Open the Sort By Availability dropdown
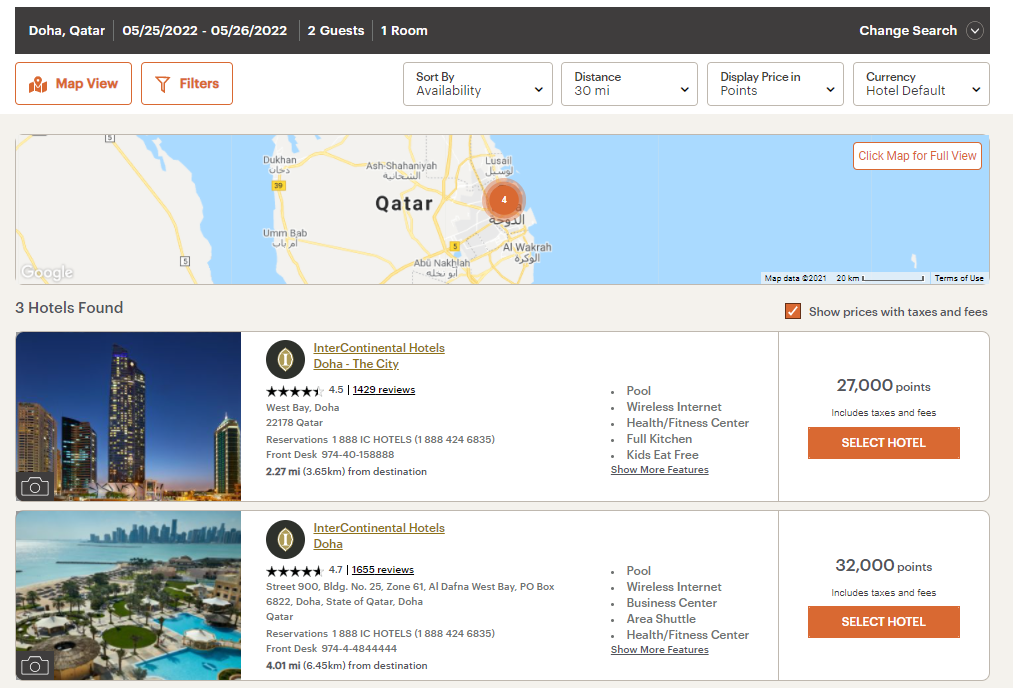 477,84
